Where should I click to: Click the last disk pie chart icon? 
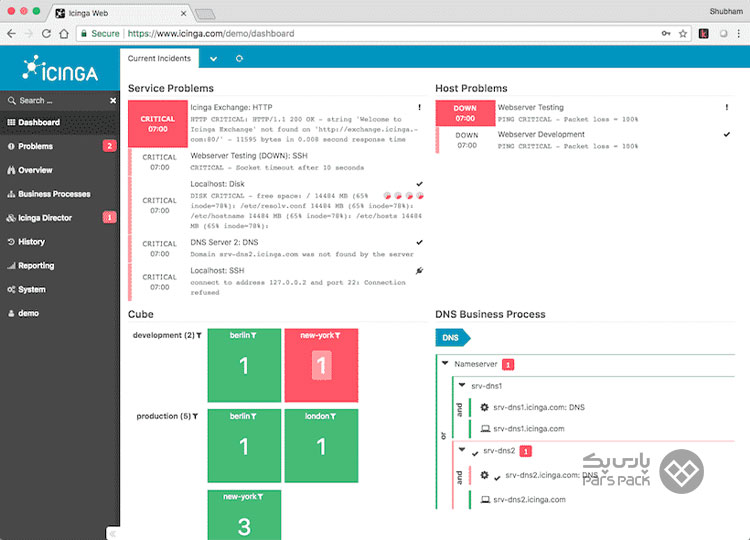(420, 196)
